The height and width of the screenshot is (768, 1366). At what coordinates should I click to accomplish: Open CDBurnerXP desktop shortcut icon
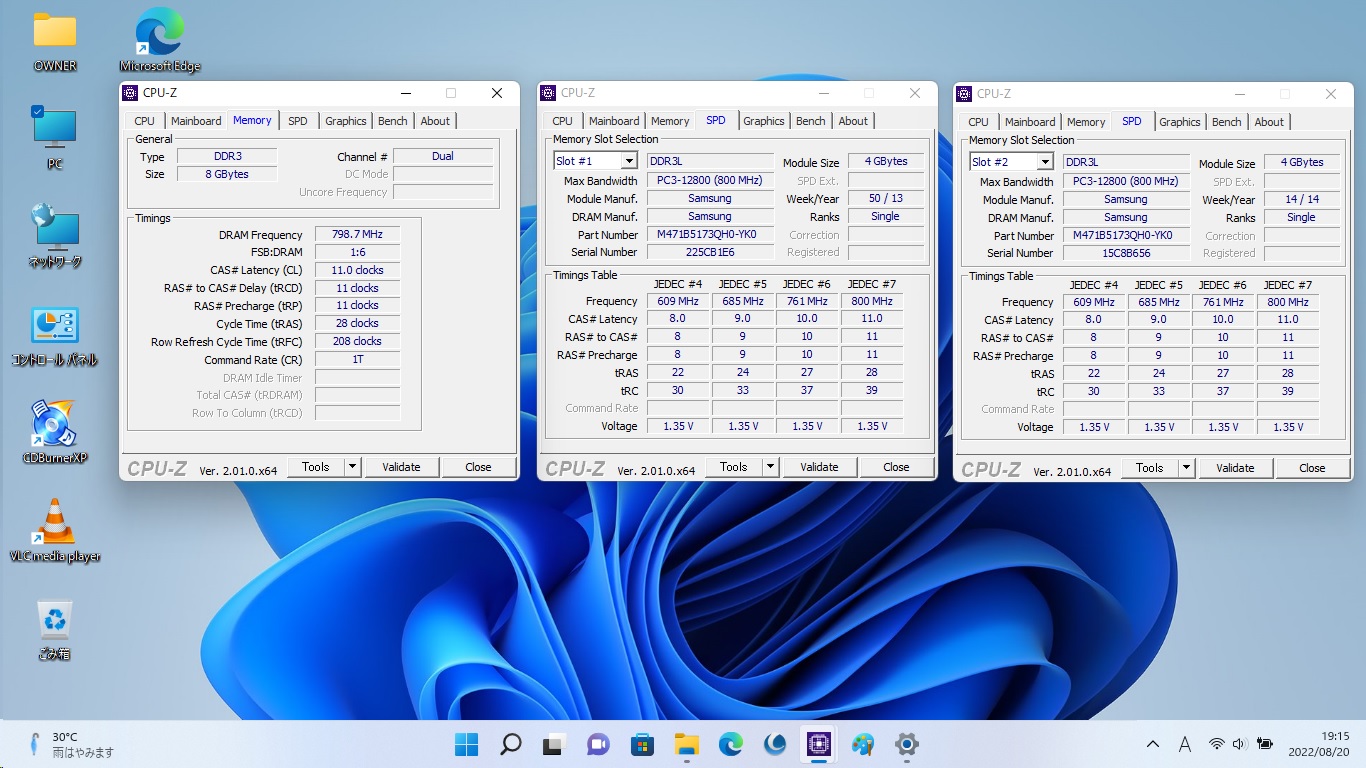pos(54,425)
